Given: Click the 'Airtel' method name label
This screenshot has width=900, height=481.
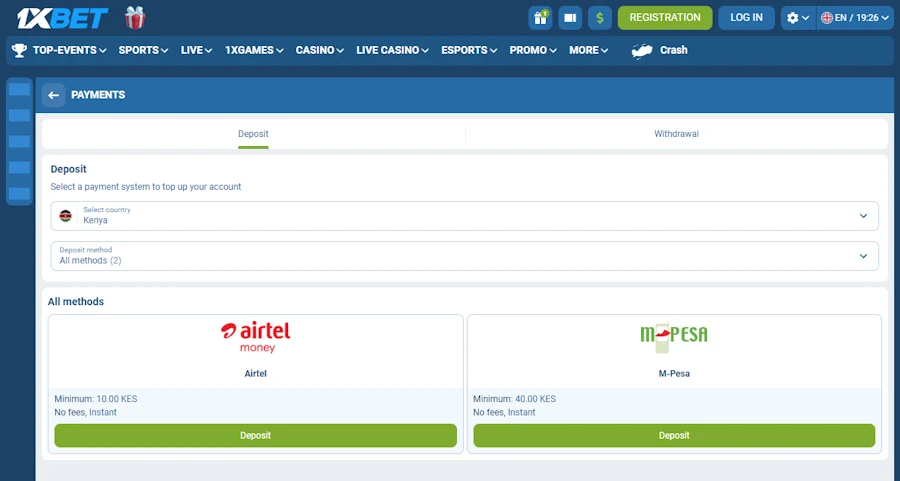Looking at the screenshot, I should coord(255,374).
